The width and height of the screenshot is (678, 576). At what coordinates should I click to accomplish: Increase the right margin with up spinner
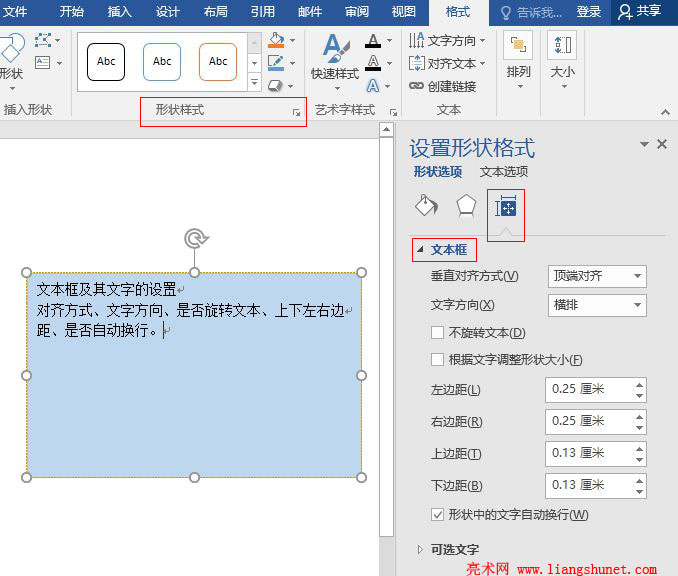click(640, 416)
